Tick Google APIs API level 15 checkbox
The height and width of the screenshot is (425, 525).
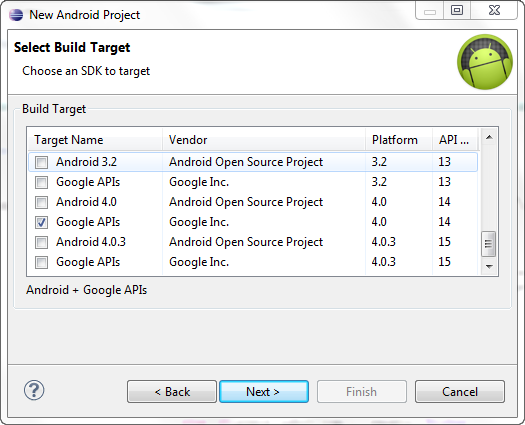[42, 262]
